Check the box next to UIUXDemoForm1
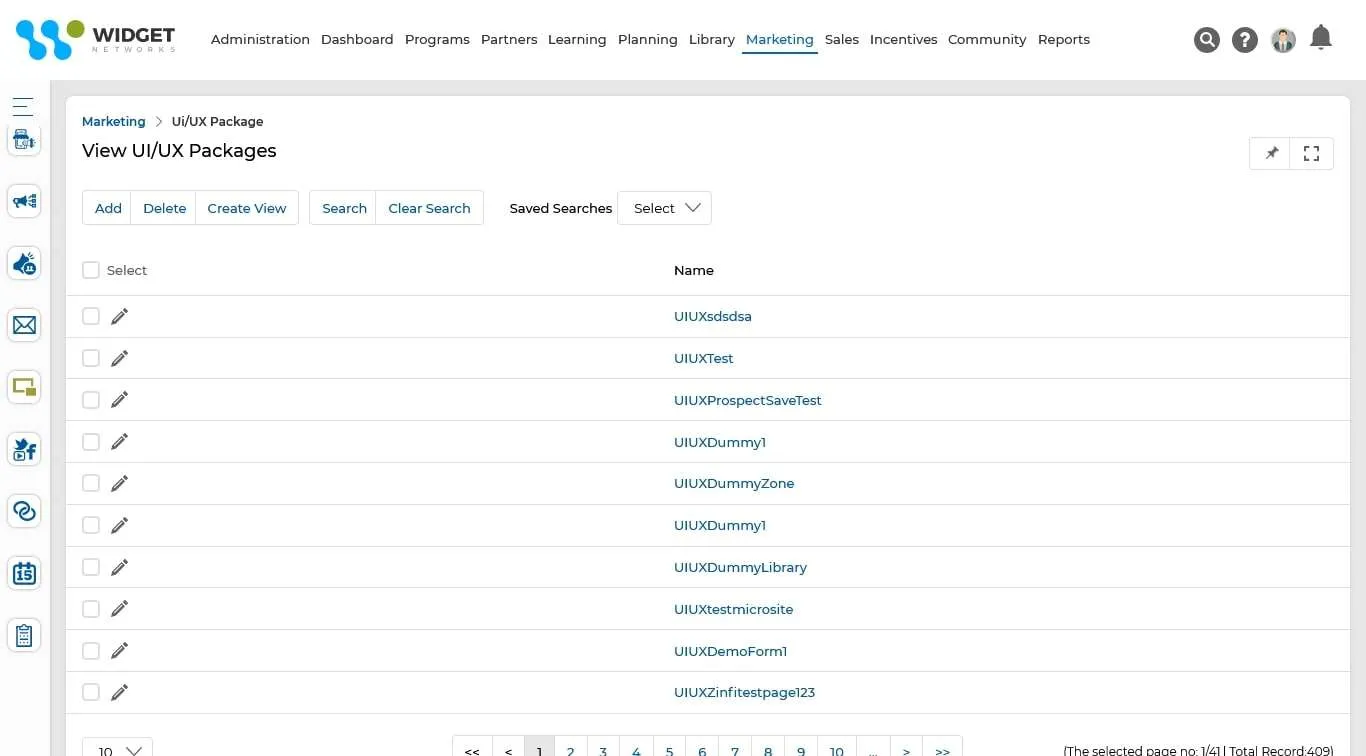Image resolution: width=1366 pixels, height=756 pixels. pyautogui.click(x=91, y=650)
